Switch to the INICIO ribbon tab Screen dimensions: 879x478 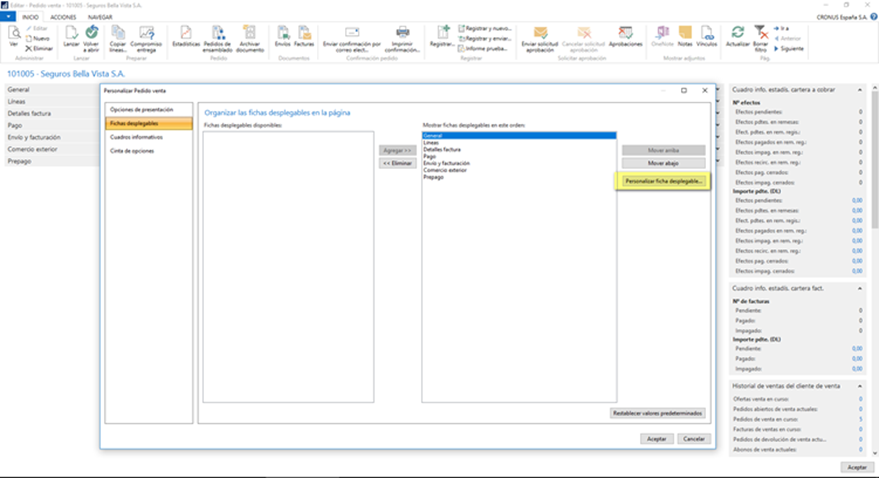tap(30, 17)
